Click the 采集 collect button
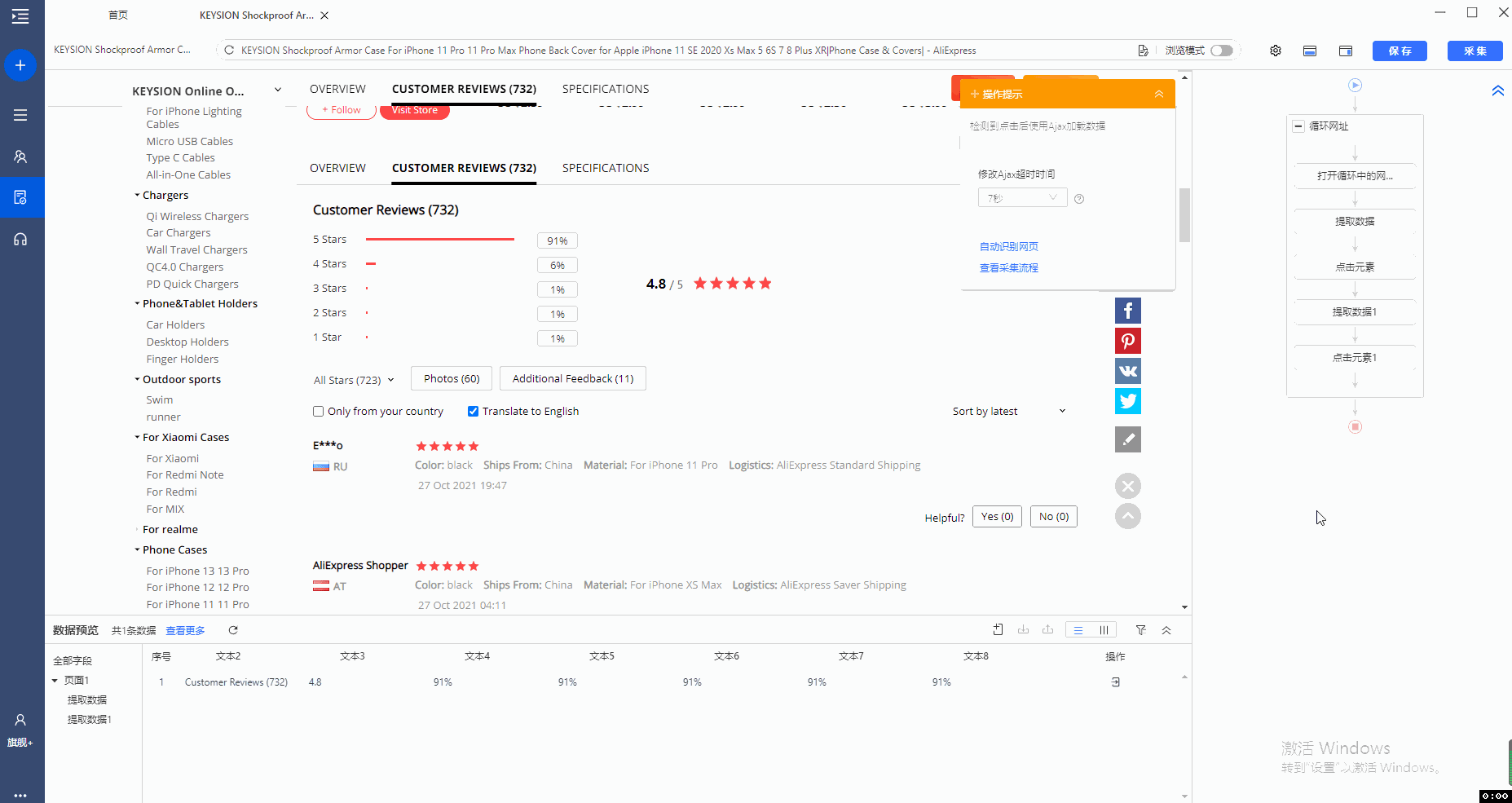1512x803 pixels. [1475, 51]
